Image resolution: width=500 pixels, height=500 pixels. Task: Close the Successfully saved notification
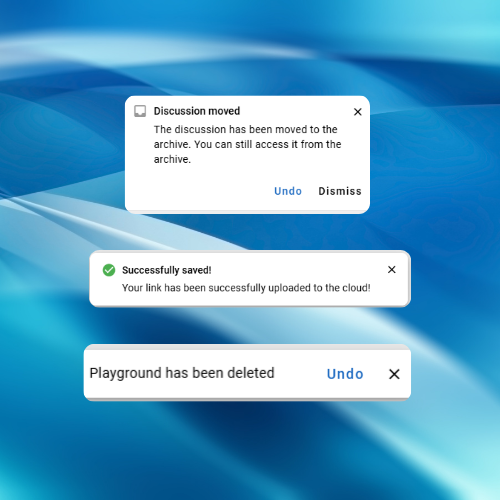[x=392, y=269]
